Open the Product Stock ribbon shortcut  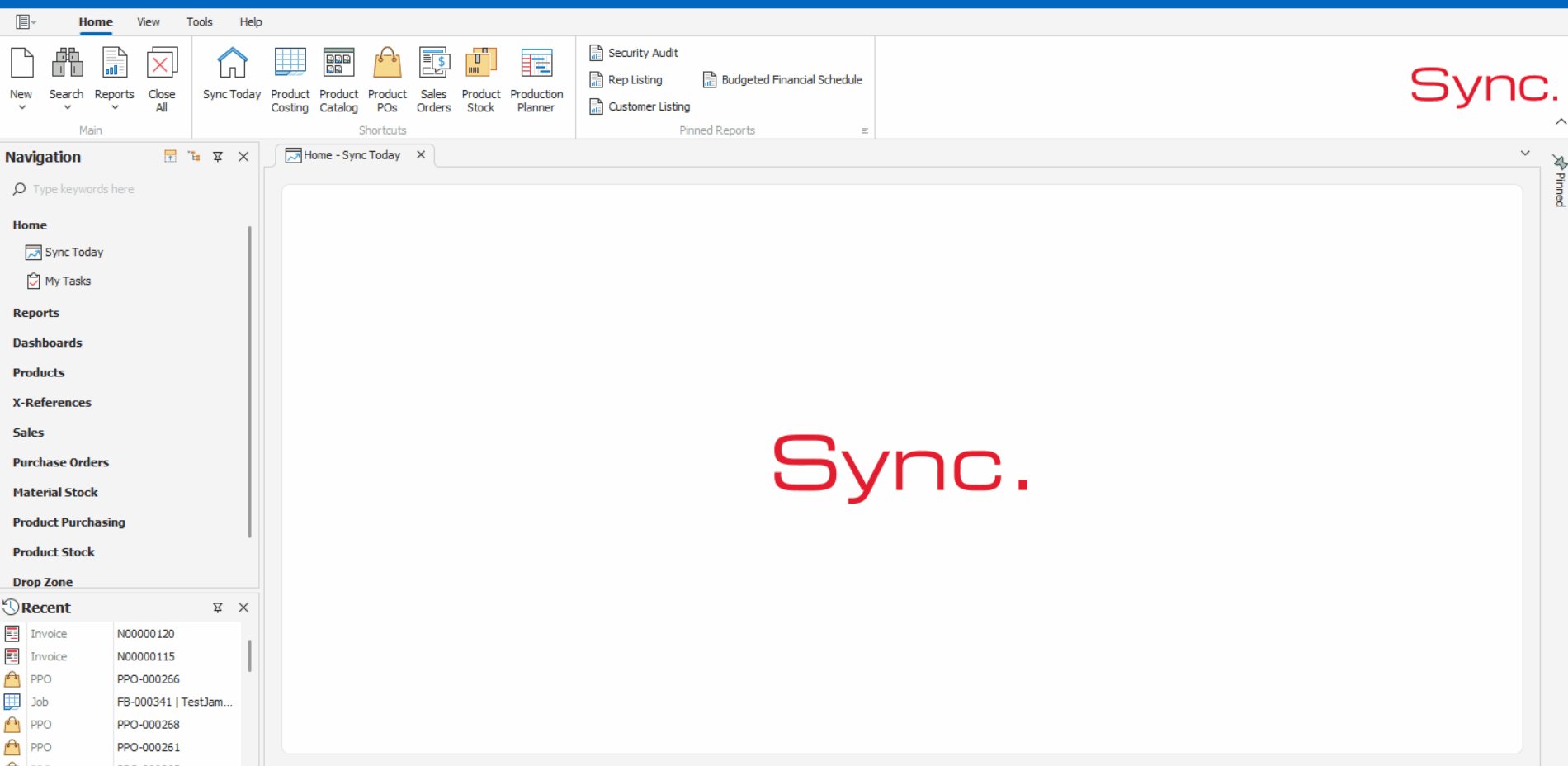point(481,80)
